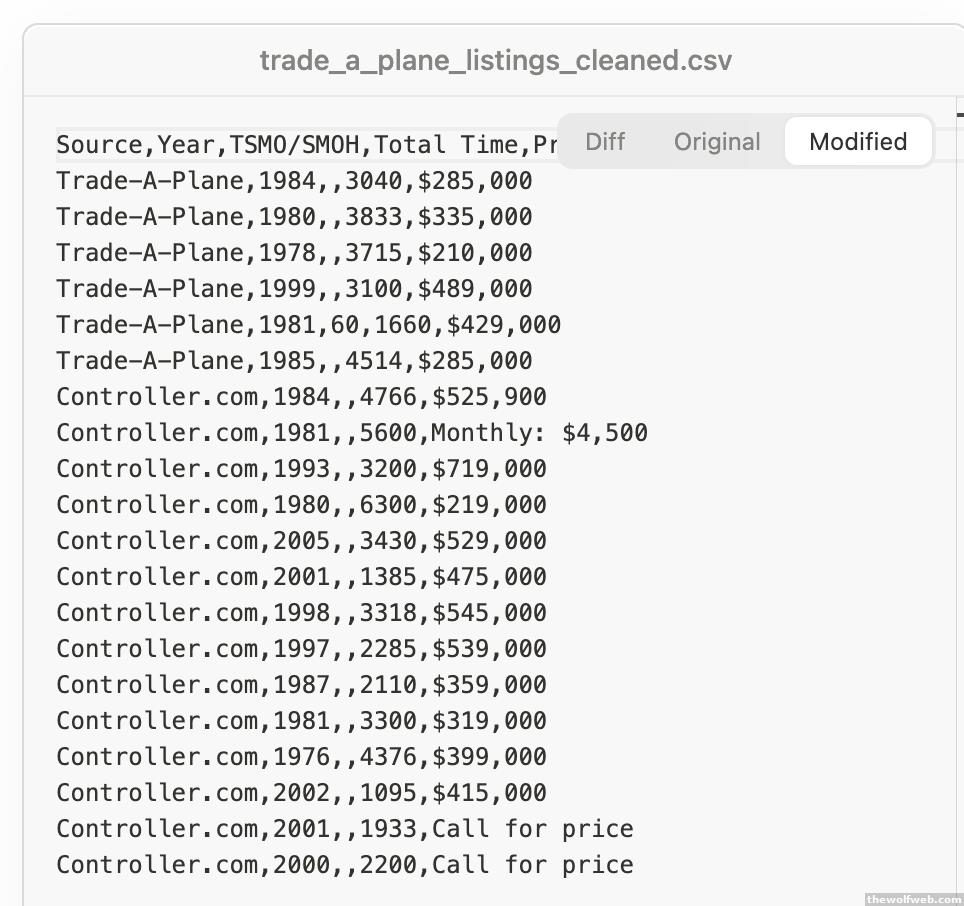The width and height of the screenshot is (964, 906).
Task: Switch to the Diff view tab
Action: point(604,142)
